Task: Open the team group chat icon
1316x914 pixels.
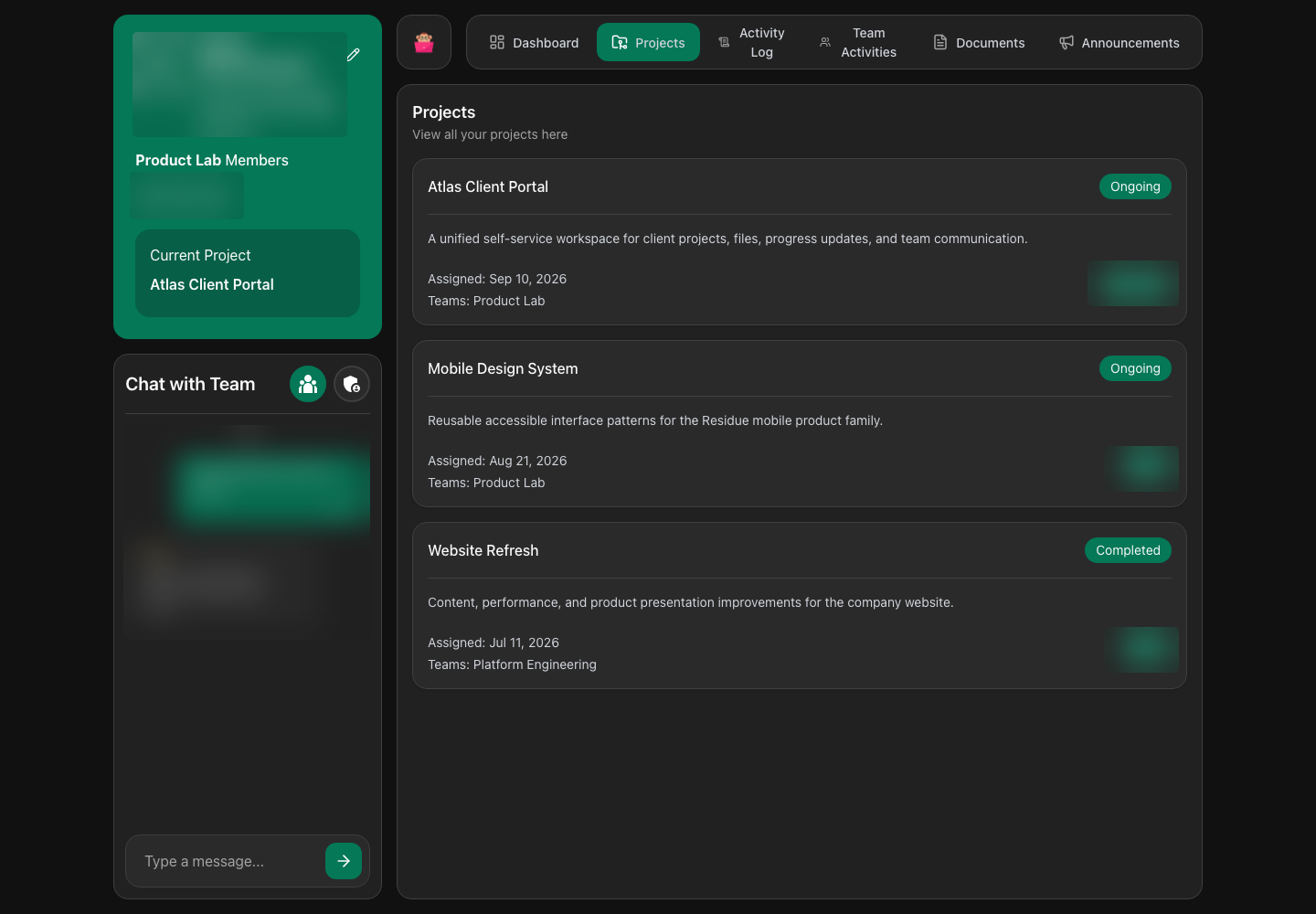Action: point(308,384)
